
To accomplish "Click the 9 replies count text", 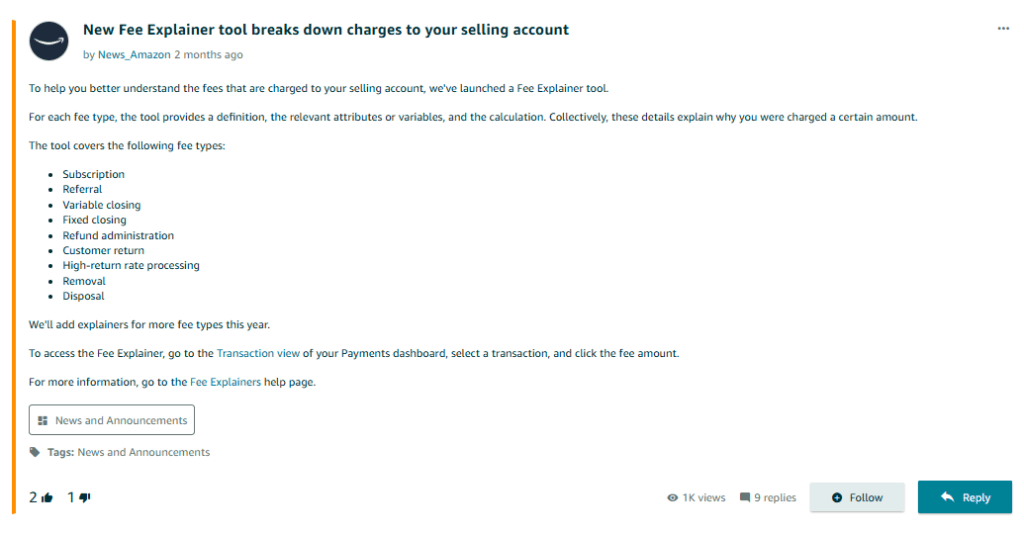I will click(x=775, y=497).
